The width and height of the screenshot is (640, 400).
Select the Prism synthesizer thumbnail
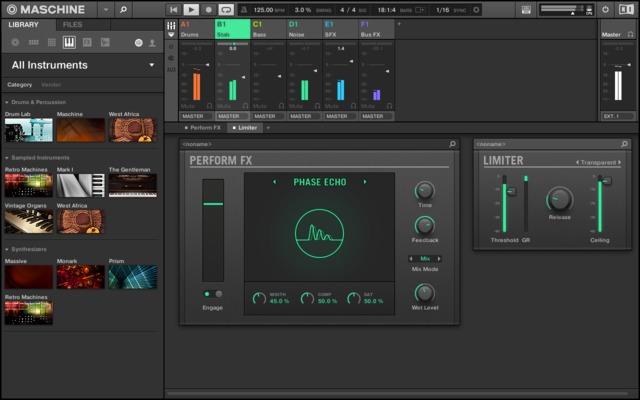pyautogui.click(x=133, y=277)
